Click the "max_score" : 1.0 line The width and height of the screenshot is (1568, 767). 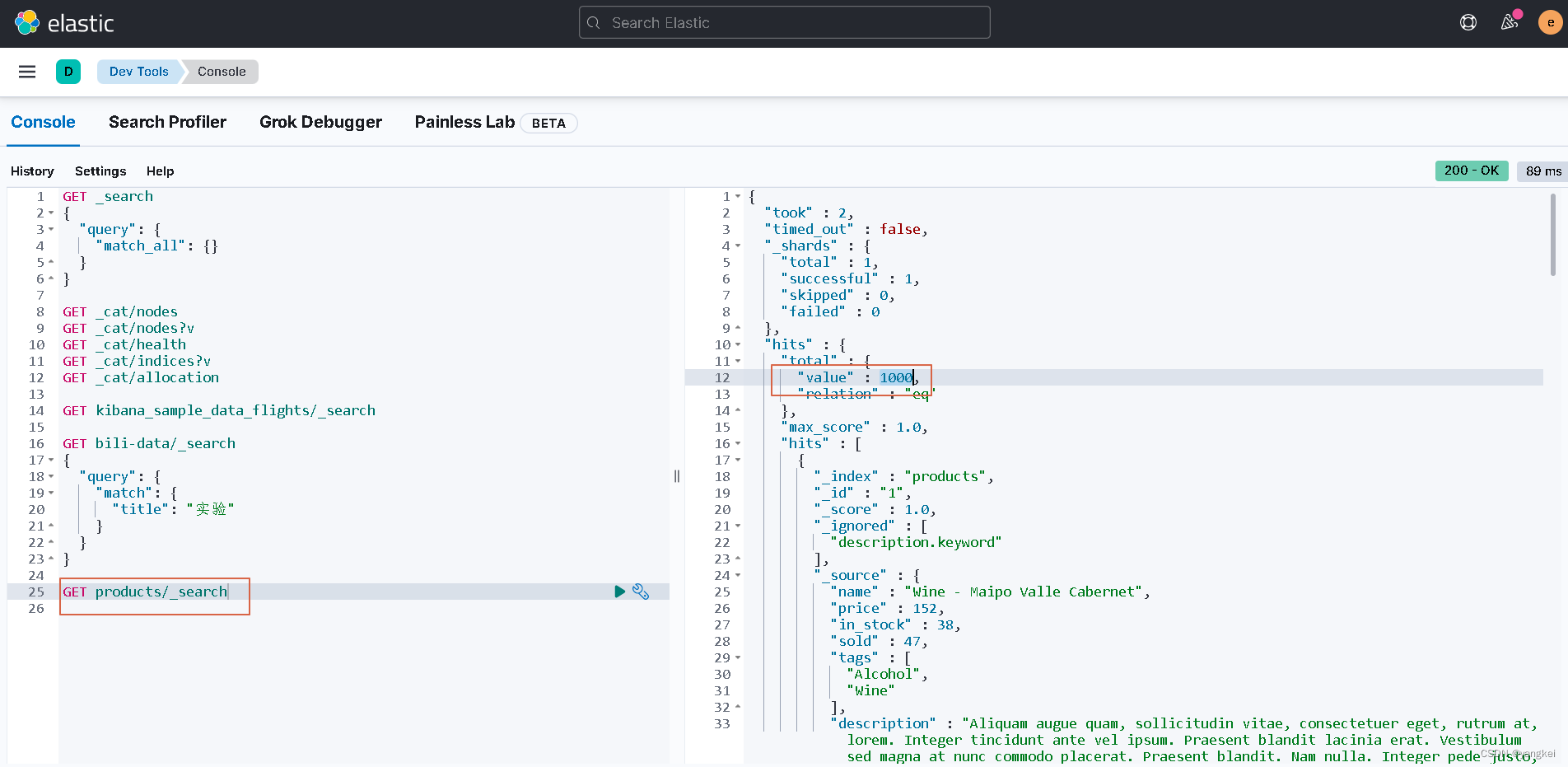[854, 427]
